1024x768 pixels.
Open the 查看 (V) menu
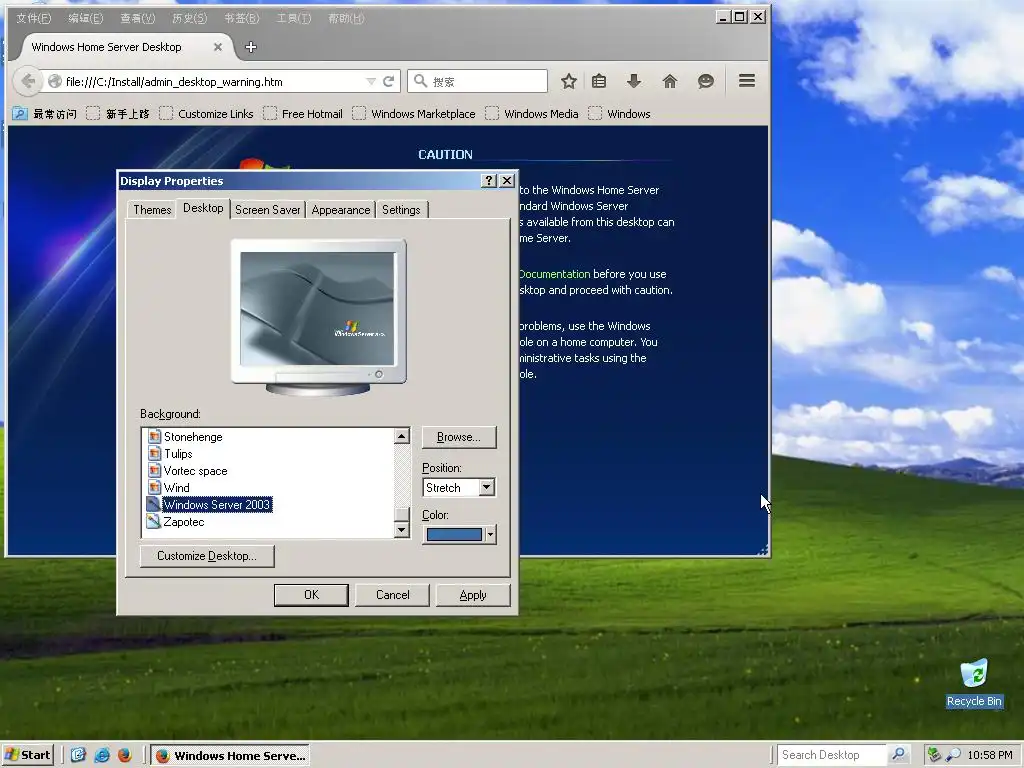point(138,18)
